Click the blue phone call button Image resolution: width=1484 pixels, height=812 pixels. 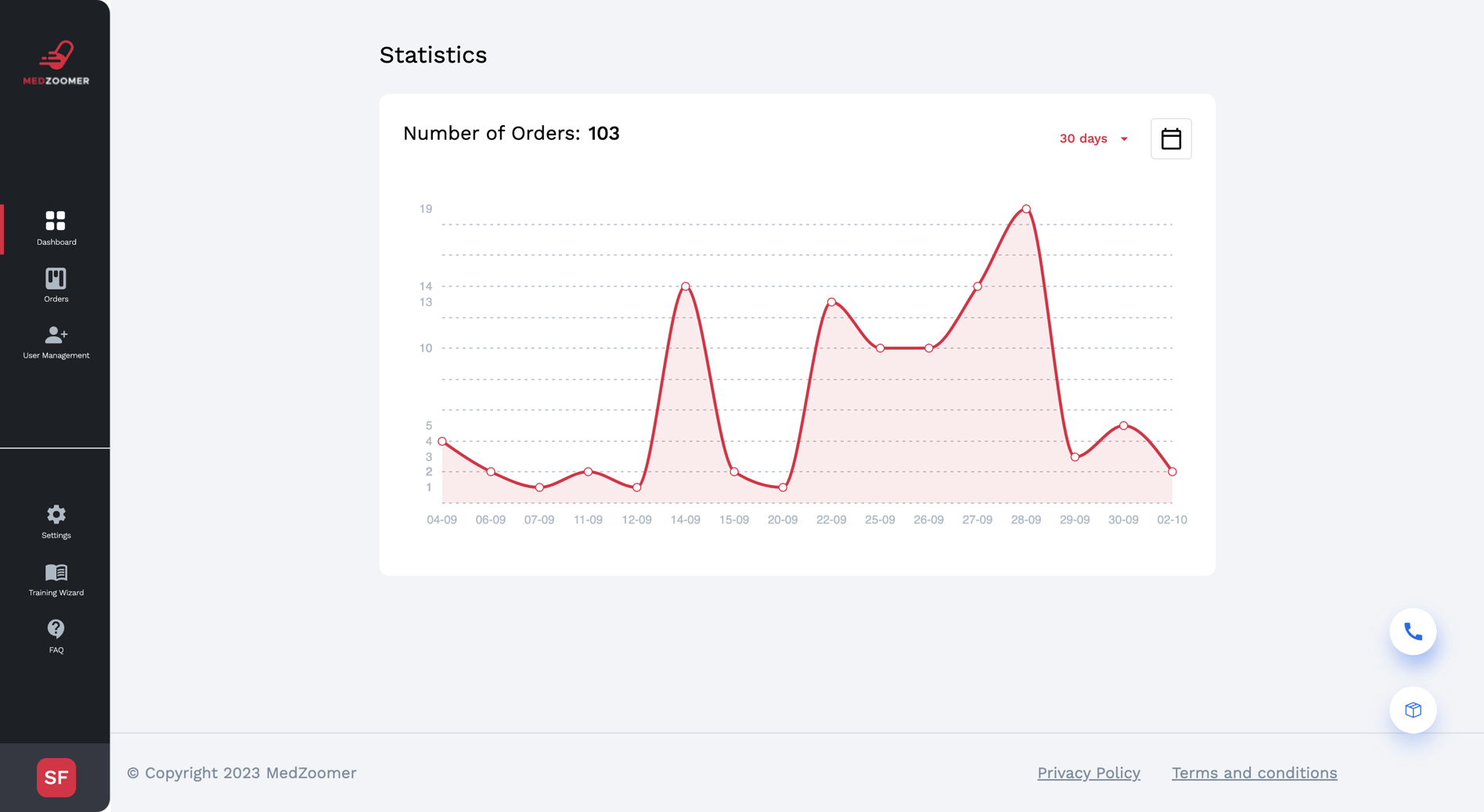[1413, 631]
